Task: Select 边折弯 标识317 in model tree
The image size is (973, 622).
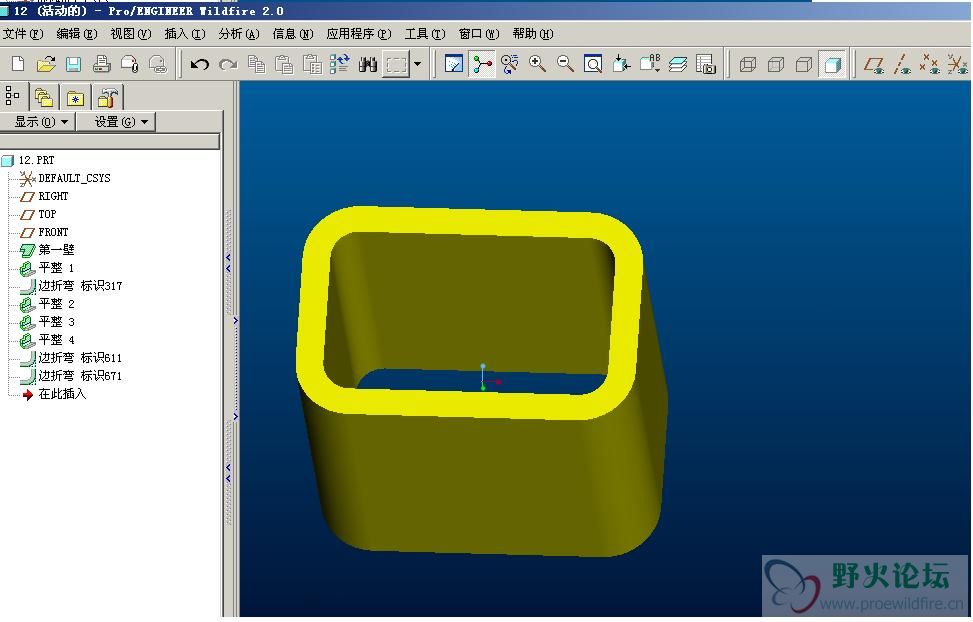Action: 80,286
